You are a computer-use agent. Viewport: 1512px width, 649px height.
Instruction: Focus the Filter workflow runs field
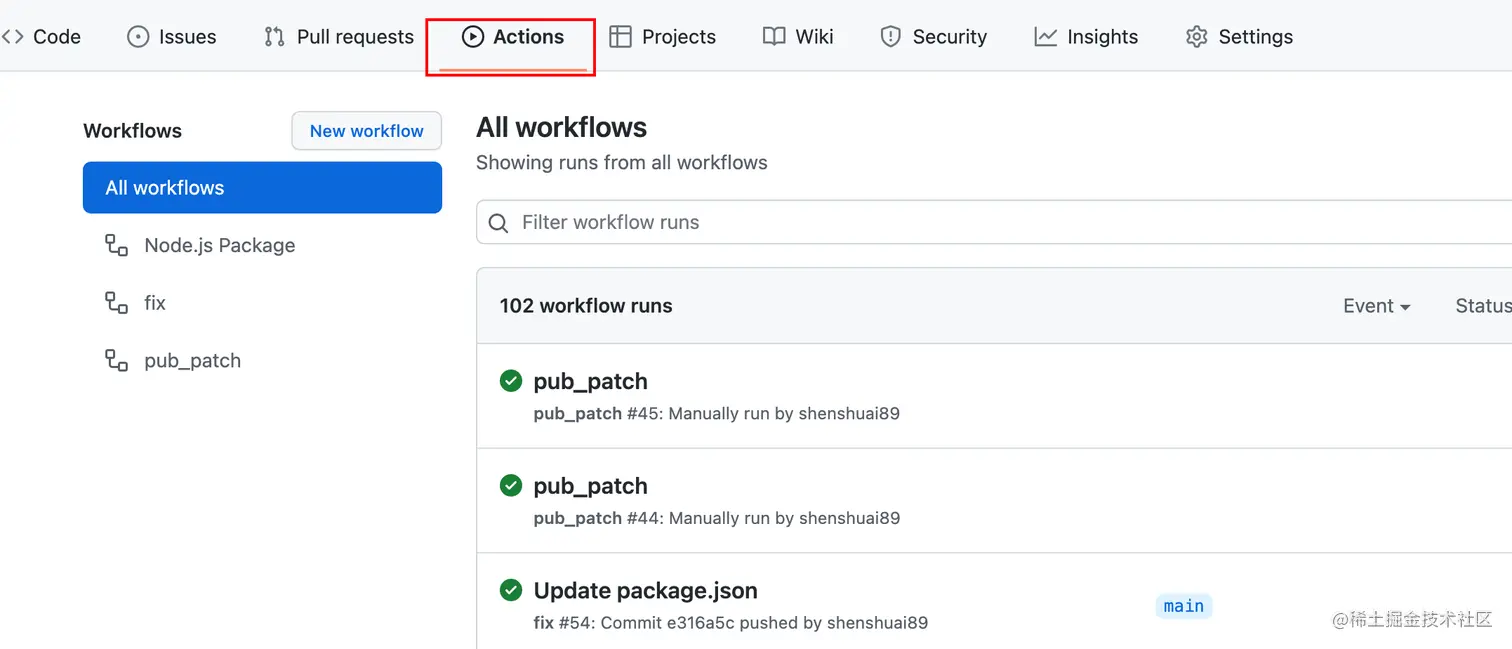[x=994, y=222]
